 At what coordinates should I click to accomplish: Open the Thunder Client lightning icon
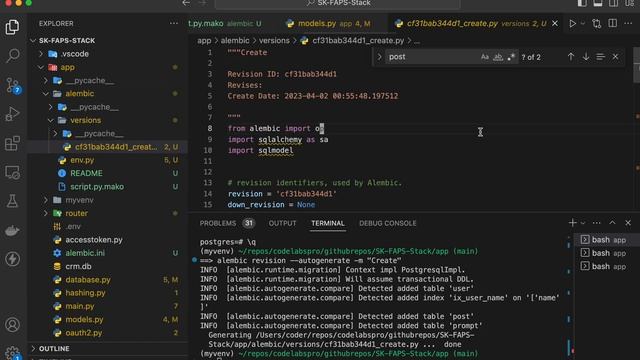(12, 259)
